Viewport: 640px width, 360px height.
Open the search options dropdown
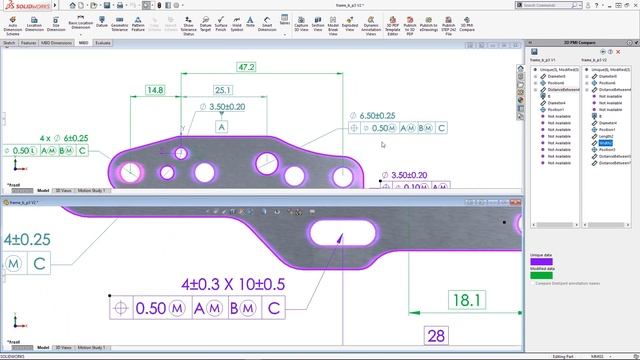580,5
